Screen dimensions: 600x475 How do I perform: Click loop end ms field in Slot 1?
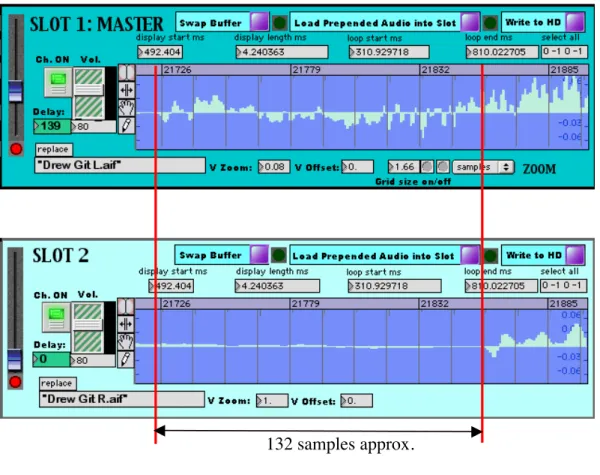coord(502,52)
